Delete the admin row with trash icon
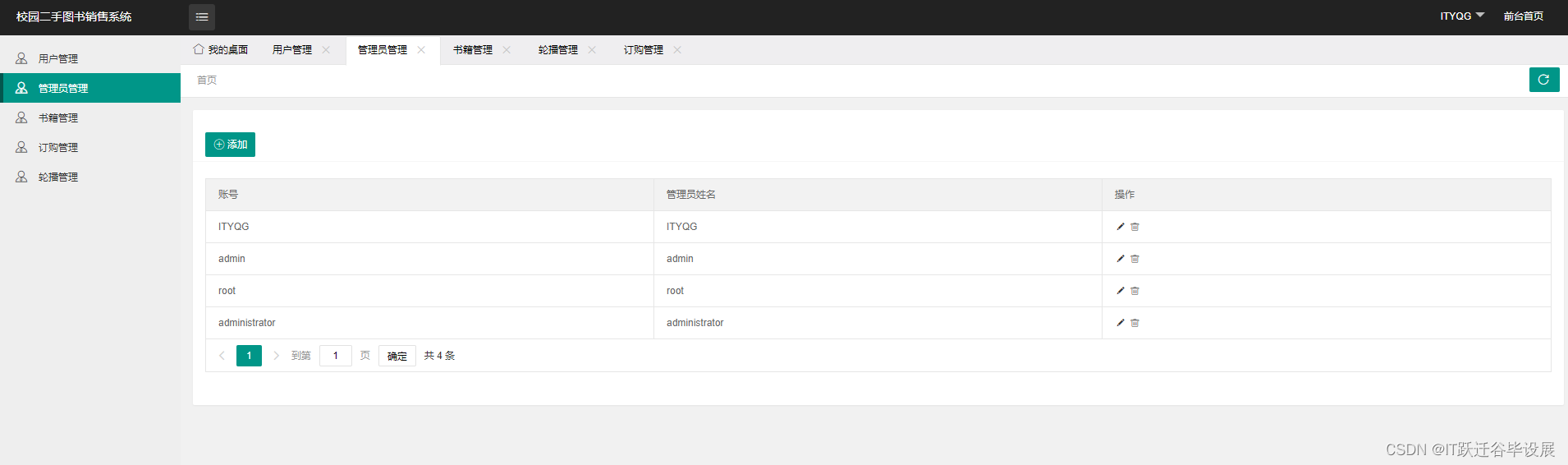The width and height of the screenshot is (1568, 465). [1135, 259]
